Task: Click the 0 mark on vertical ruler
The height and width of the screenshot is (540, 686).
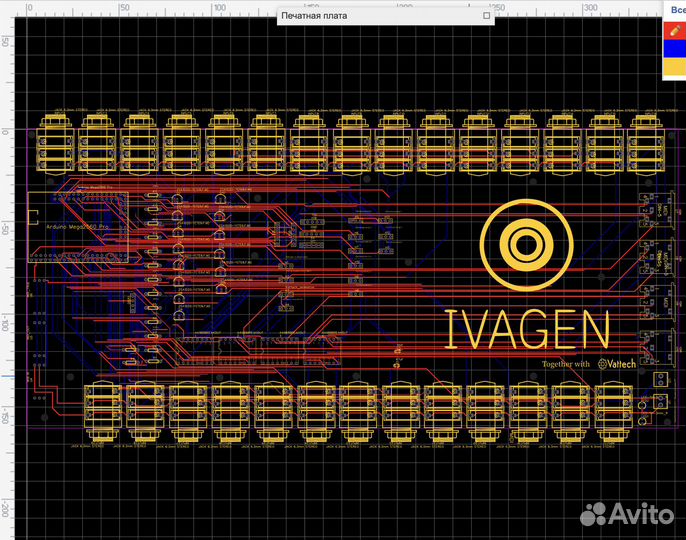Action: tap(6, 131)
